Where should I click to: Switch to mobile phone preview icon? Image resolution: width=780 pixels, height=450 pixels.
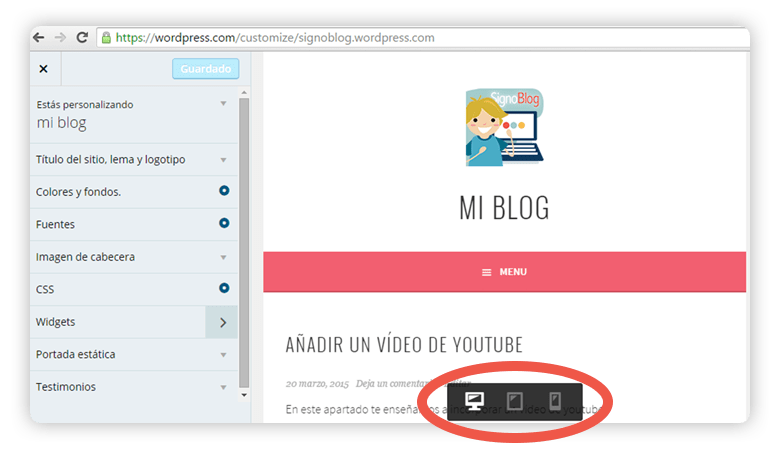(555, 401)
